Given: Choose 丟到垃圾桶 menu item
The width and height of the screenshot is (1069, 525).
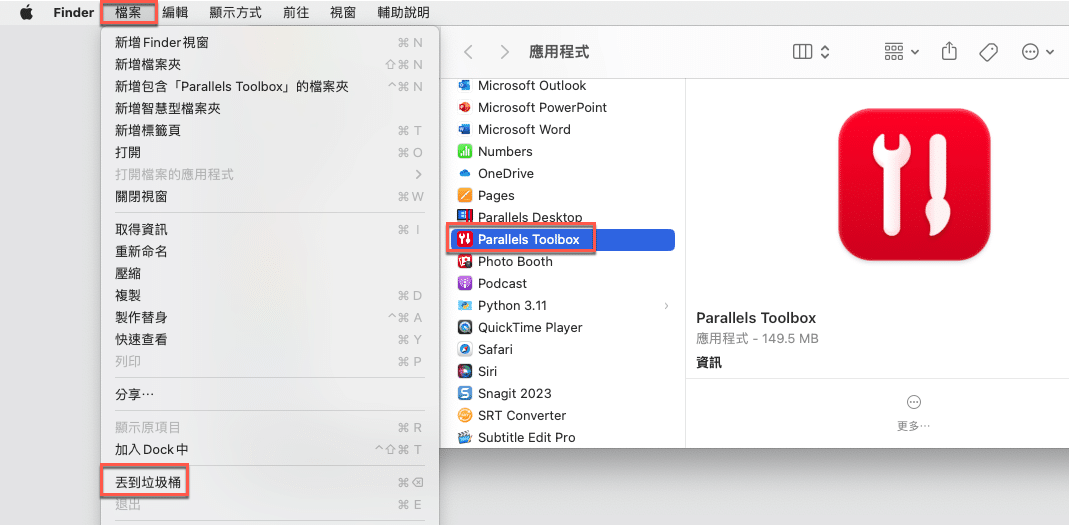Looking at the screenshot, I should click(x=269, y=483).
